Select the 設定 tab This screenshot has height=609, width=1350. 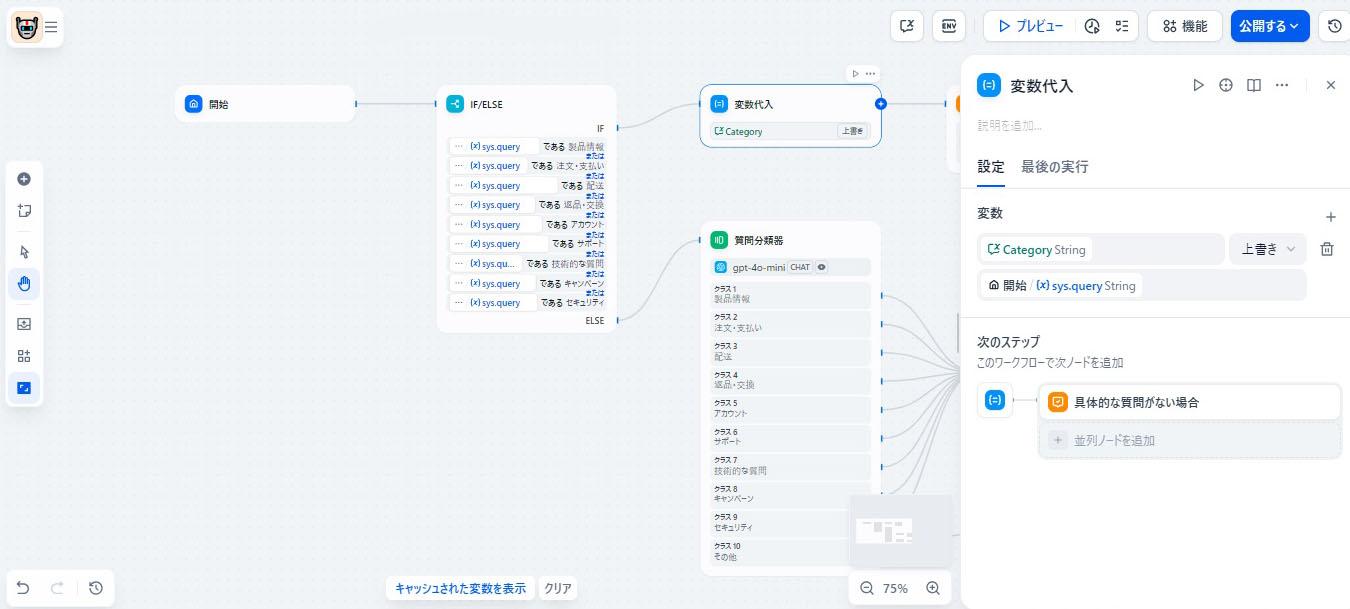990,167
